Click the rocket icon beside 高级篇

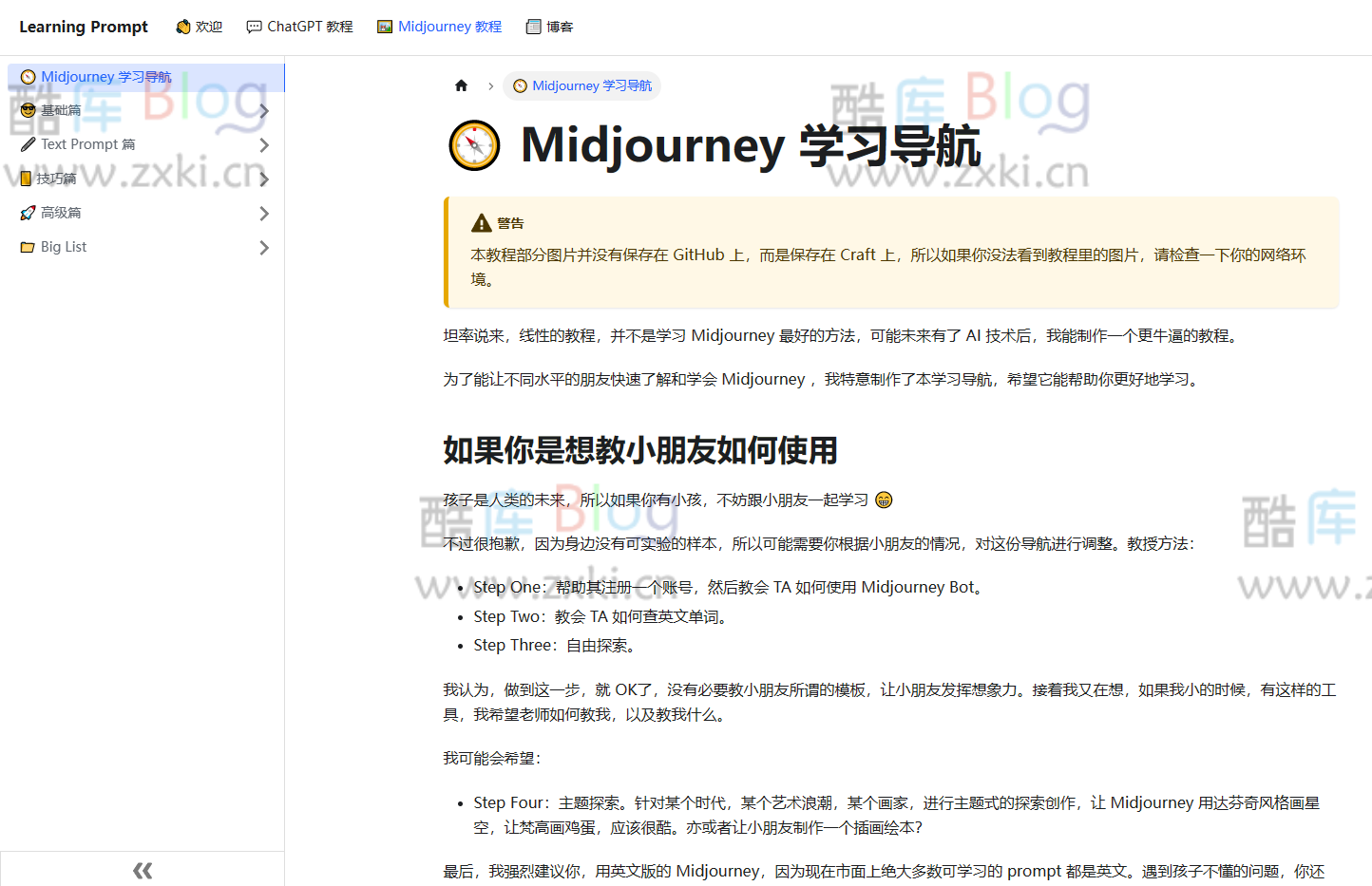(x=28, y=213)
